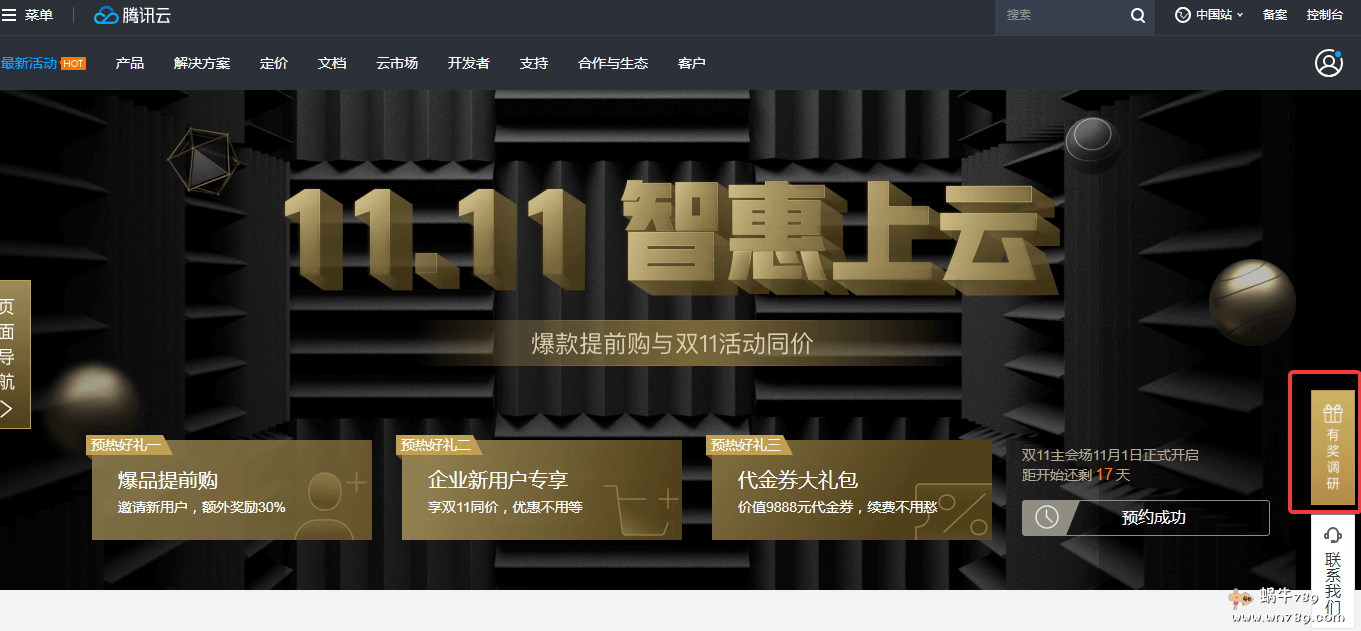
Task: Open the 代金券大礼包 promotion card
Action: click(851, 490)
